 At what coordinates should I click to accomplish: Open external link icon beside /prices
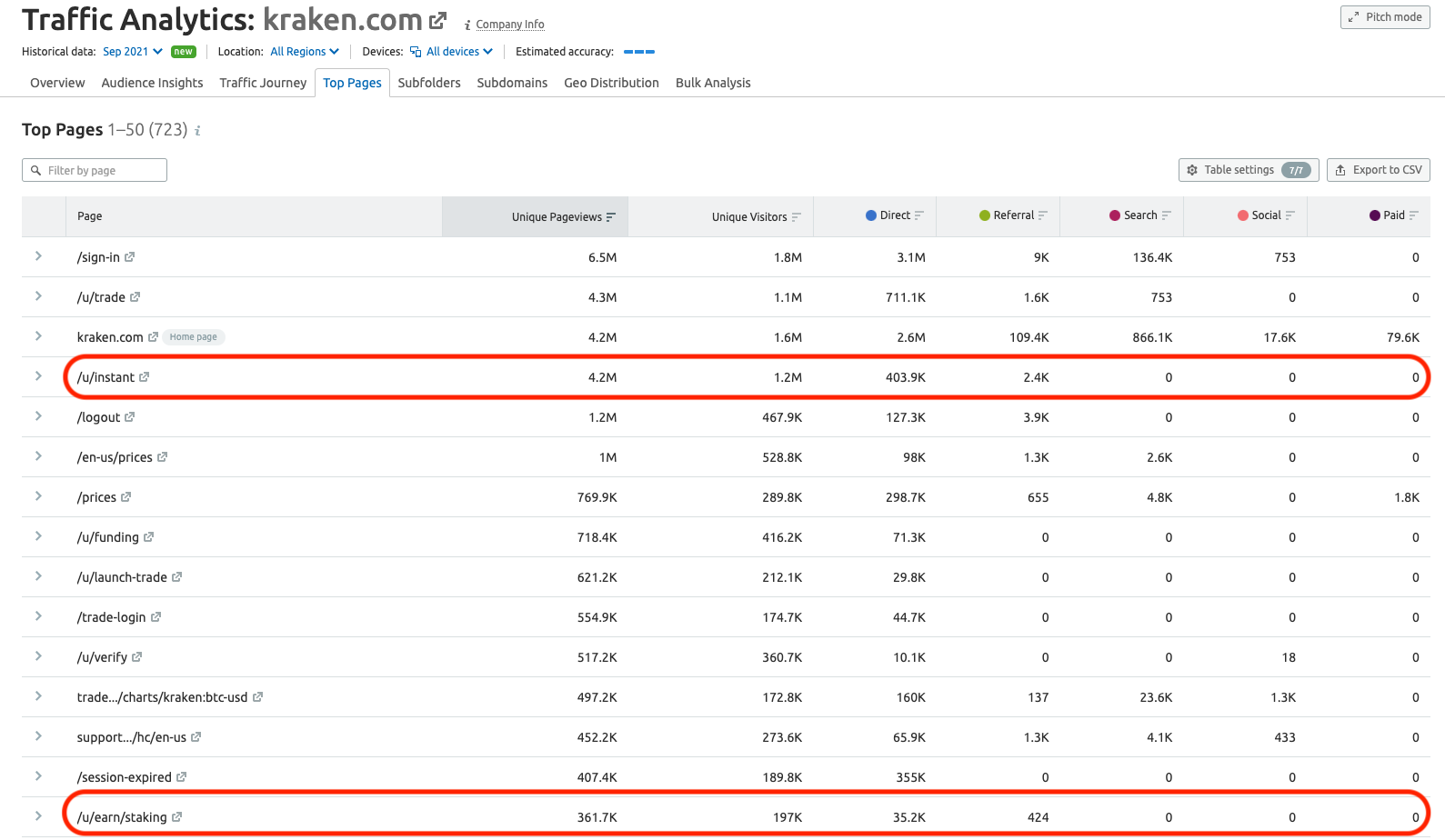126,497
